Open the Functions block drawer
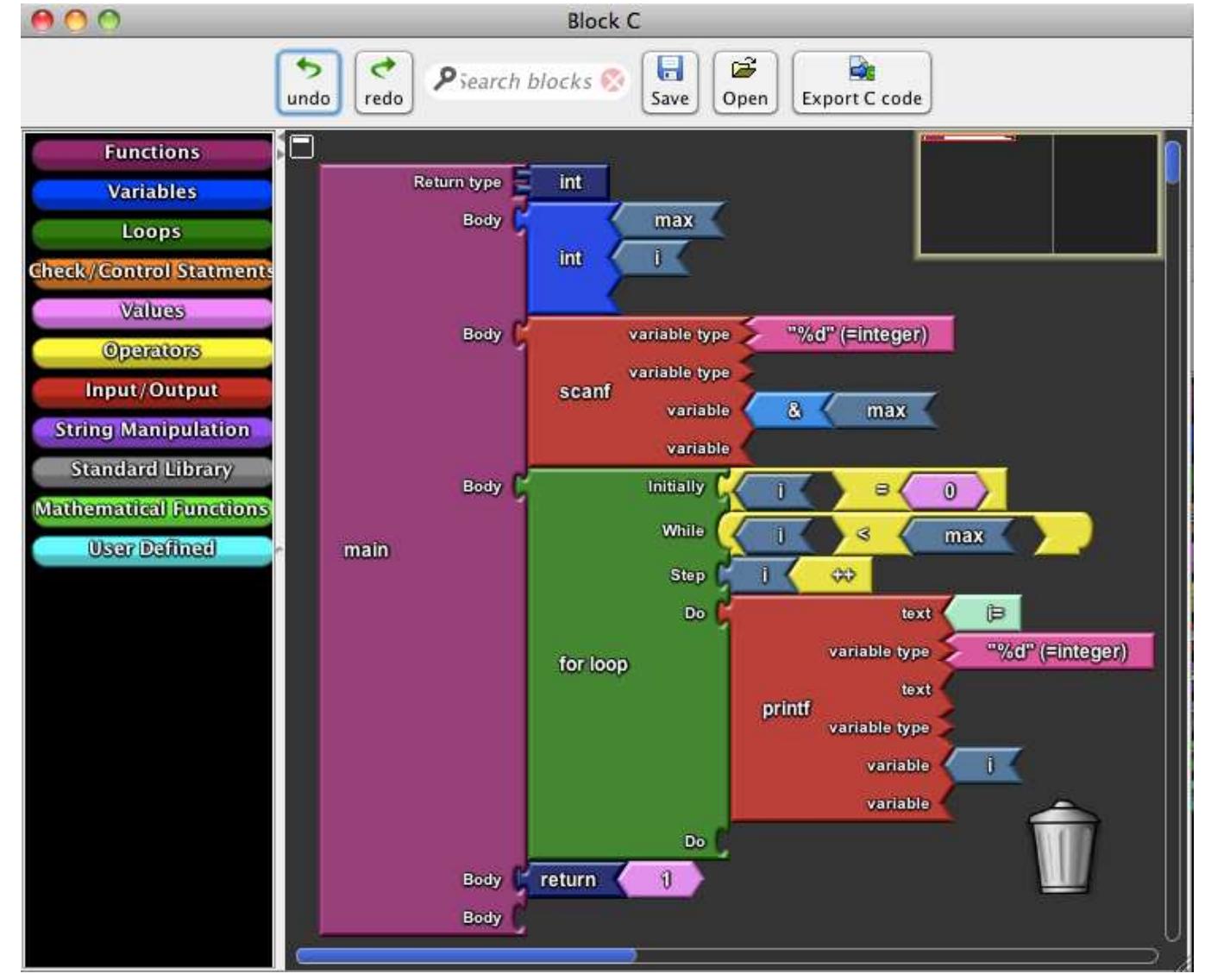 click(152, 153)
